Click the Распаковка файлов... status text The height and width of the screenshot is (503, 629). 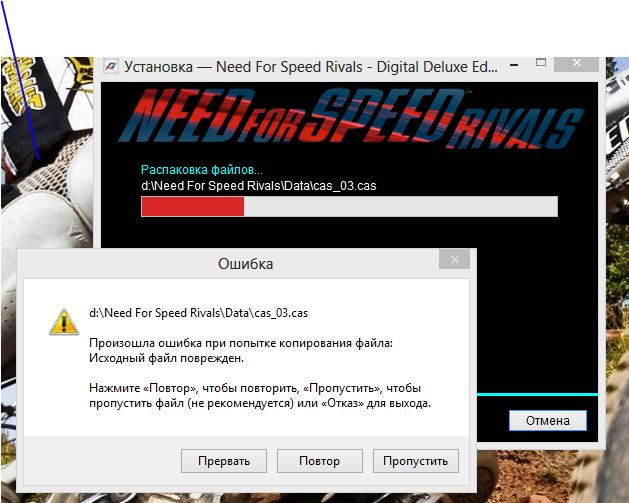coord(202,170)
